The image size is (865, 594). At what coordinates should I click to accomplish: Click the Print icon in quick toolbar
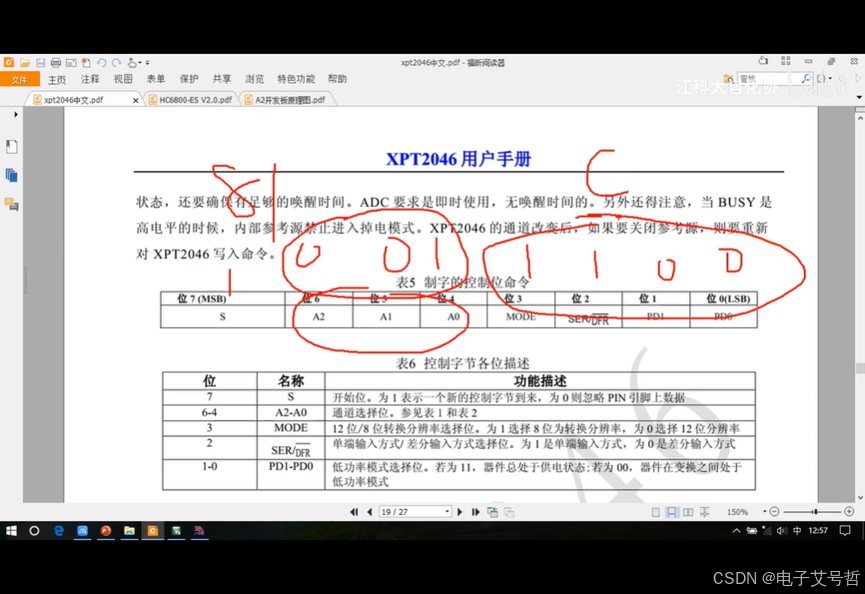(x=56, y=63)
